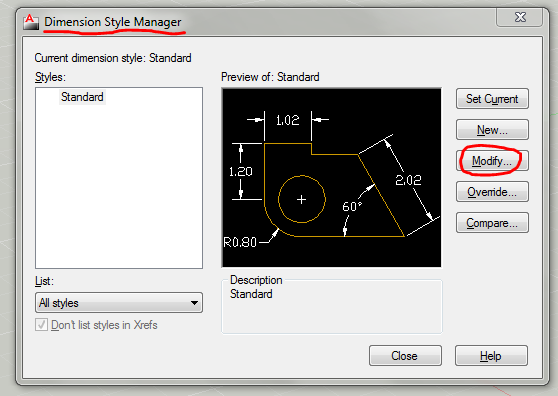Click the Dimension Style Manager title text
Viewport: 558px width, 396px height.
[113, 22]
